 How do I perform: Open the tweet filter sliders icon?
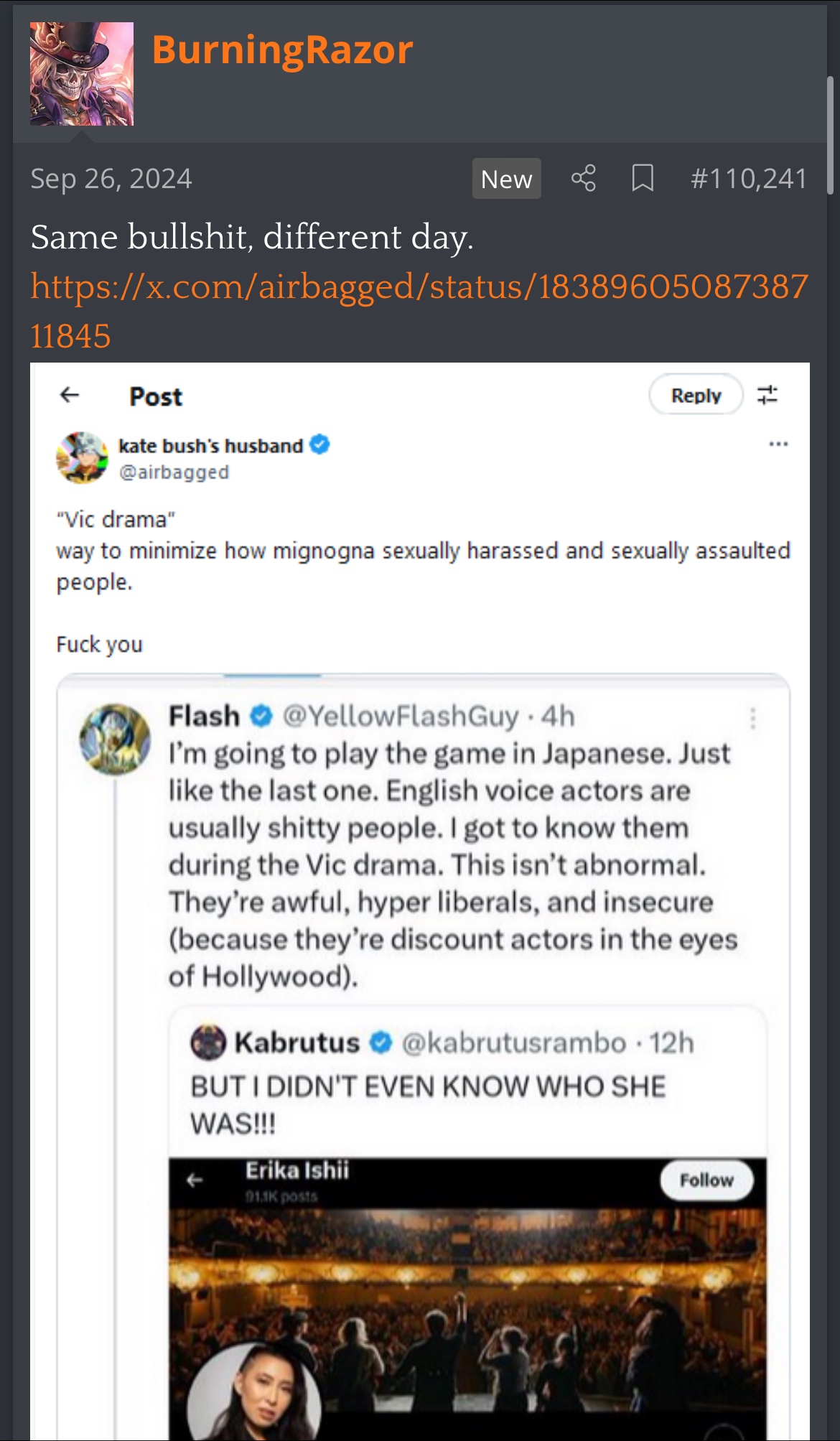point(767,395)
